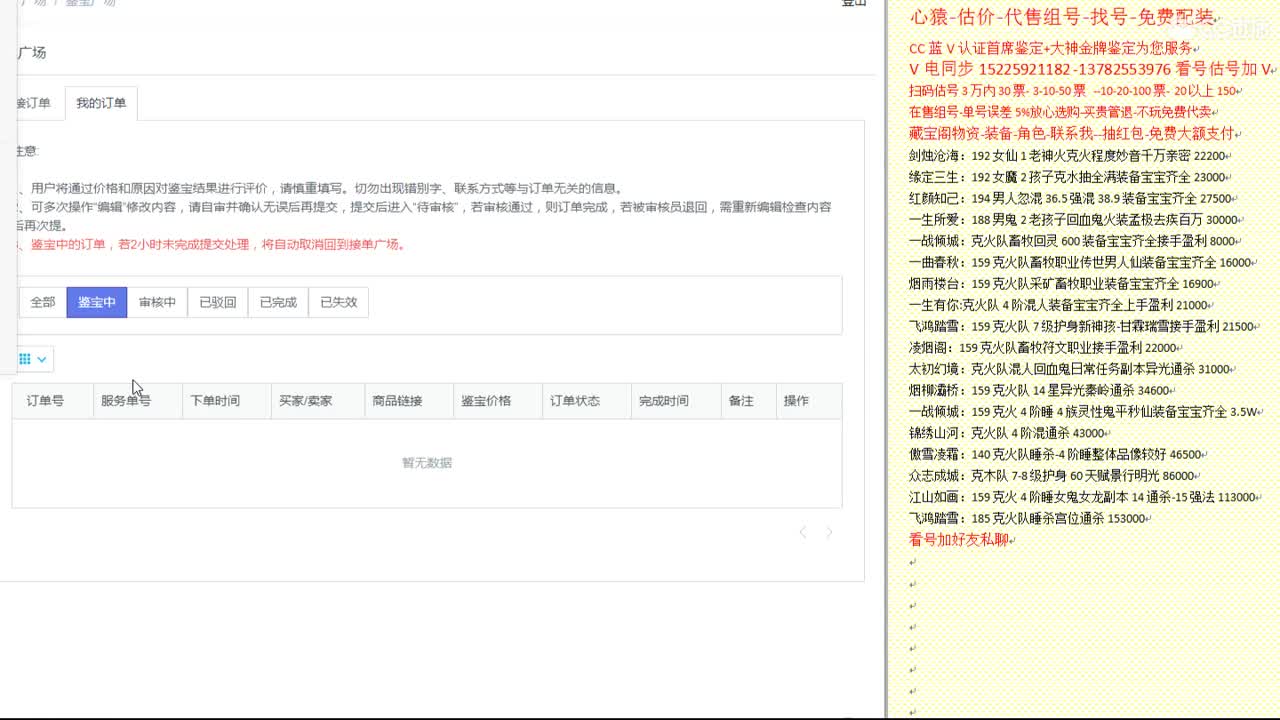Screen dimensions: 1280x720
Task: Open the 鉴宝广场 breadcrumb link
Action: click(90, 2)
